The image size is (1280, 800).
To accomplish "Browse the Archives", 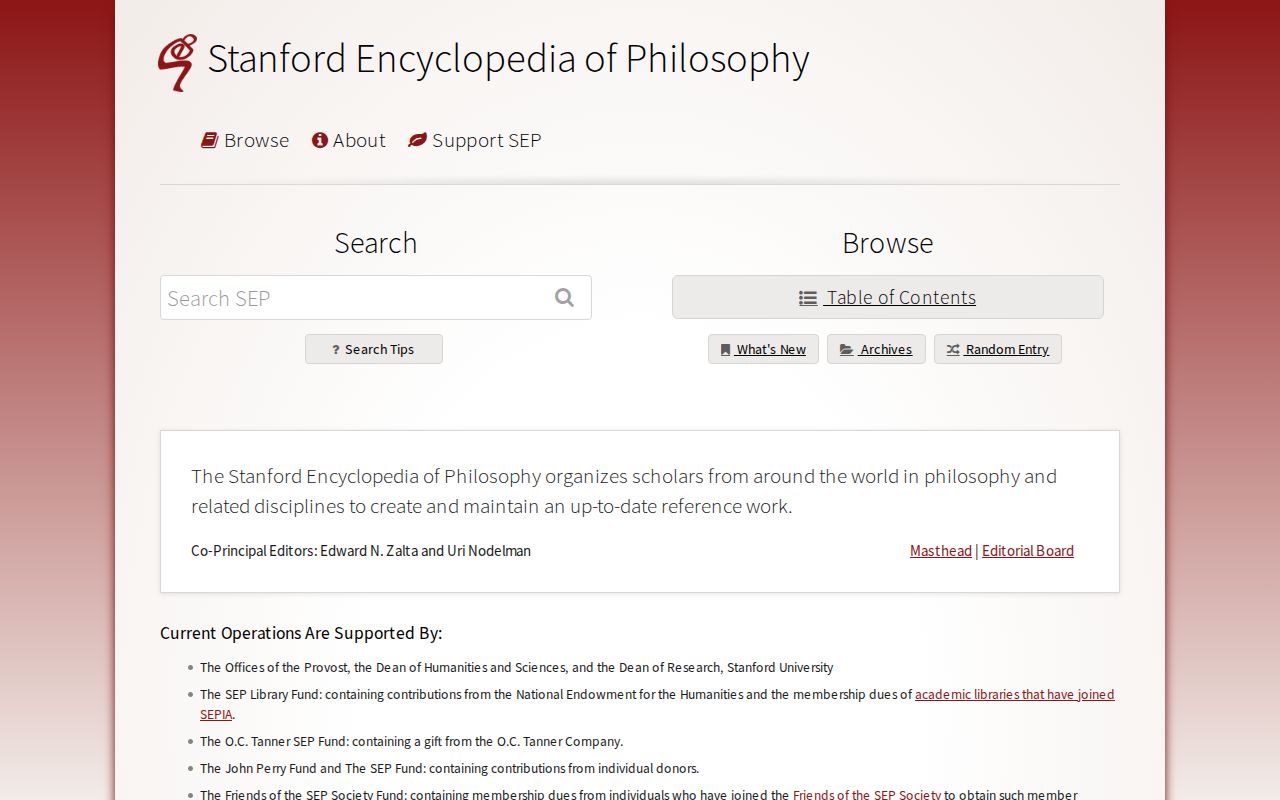I will click(x=885, y=349).
